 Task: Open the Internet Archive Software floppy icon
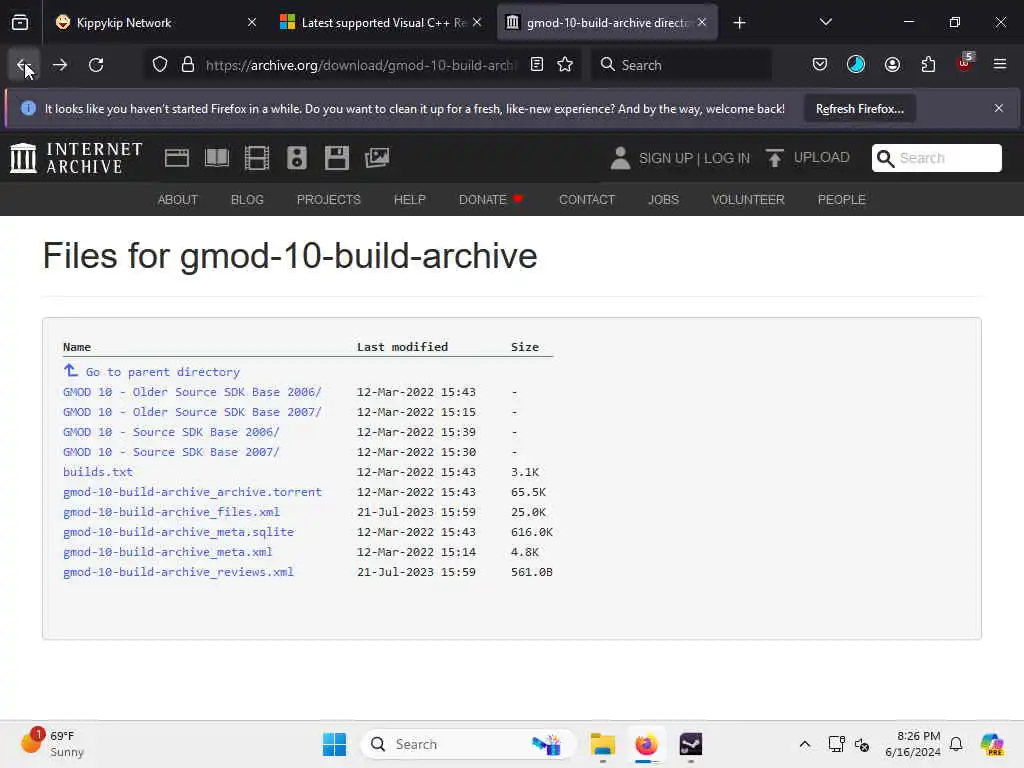[x=337, y=158]
